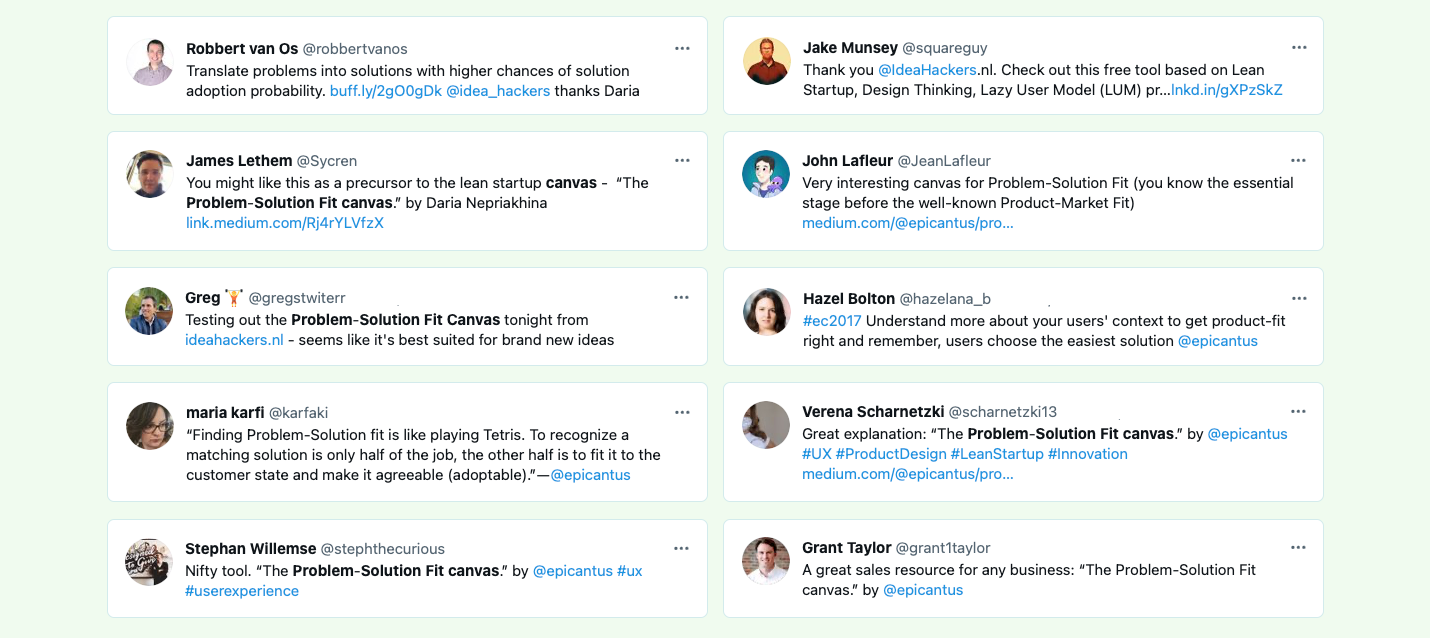Expand the options menu on Grant Taylor's tweet
Screen dimensions: 1430x638
tap(1298, 547)
